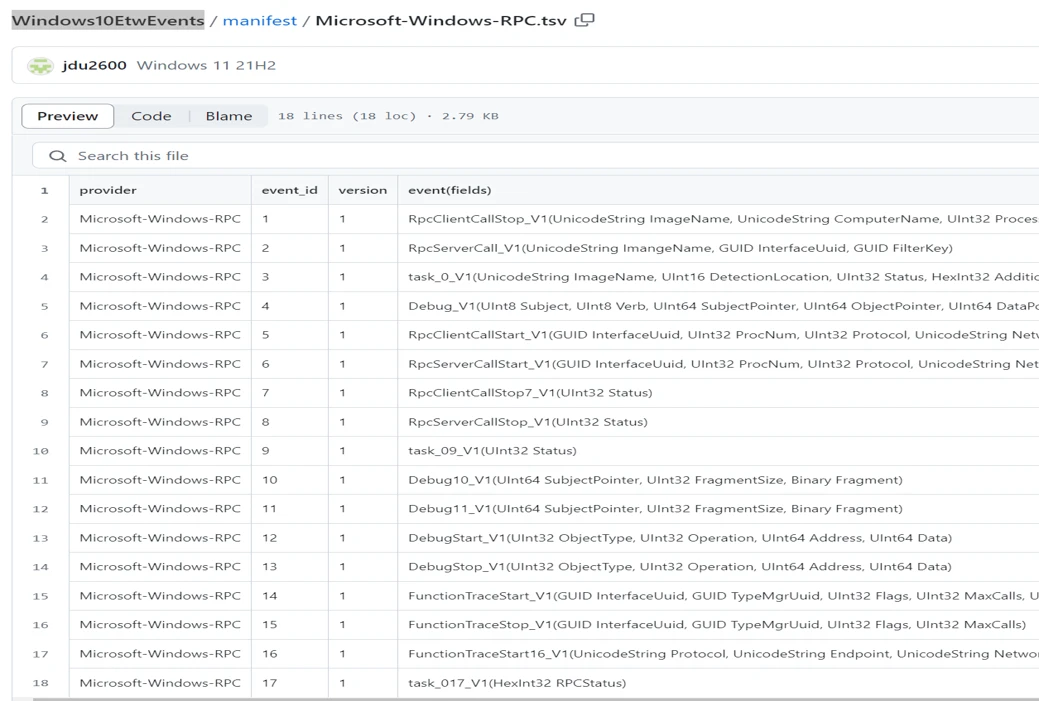
Task: Focus the Search this file field
Action: pyautogui.click(x=540, y=156)
